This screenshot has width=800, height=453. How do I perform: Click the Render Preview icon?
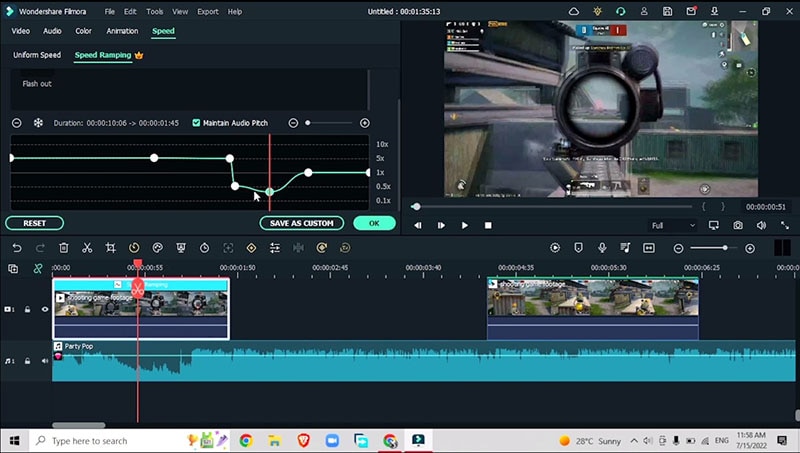click(x=555, y=248)
